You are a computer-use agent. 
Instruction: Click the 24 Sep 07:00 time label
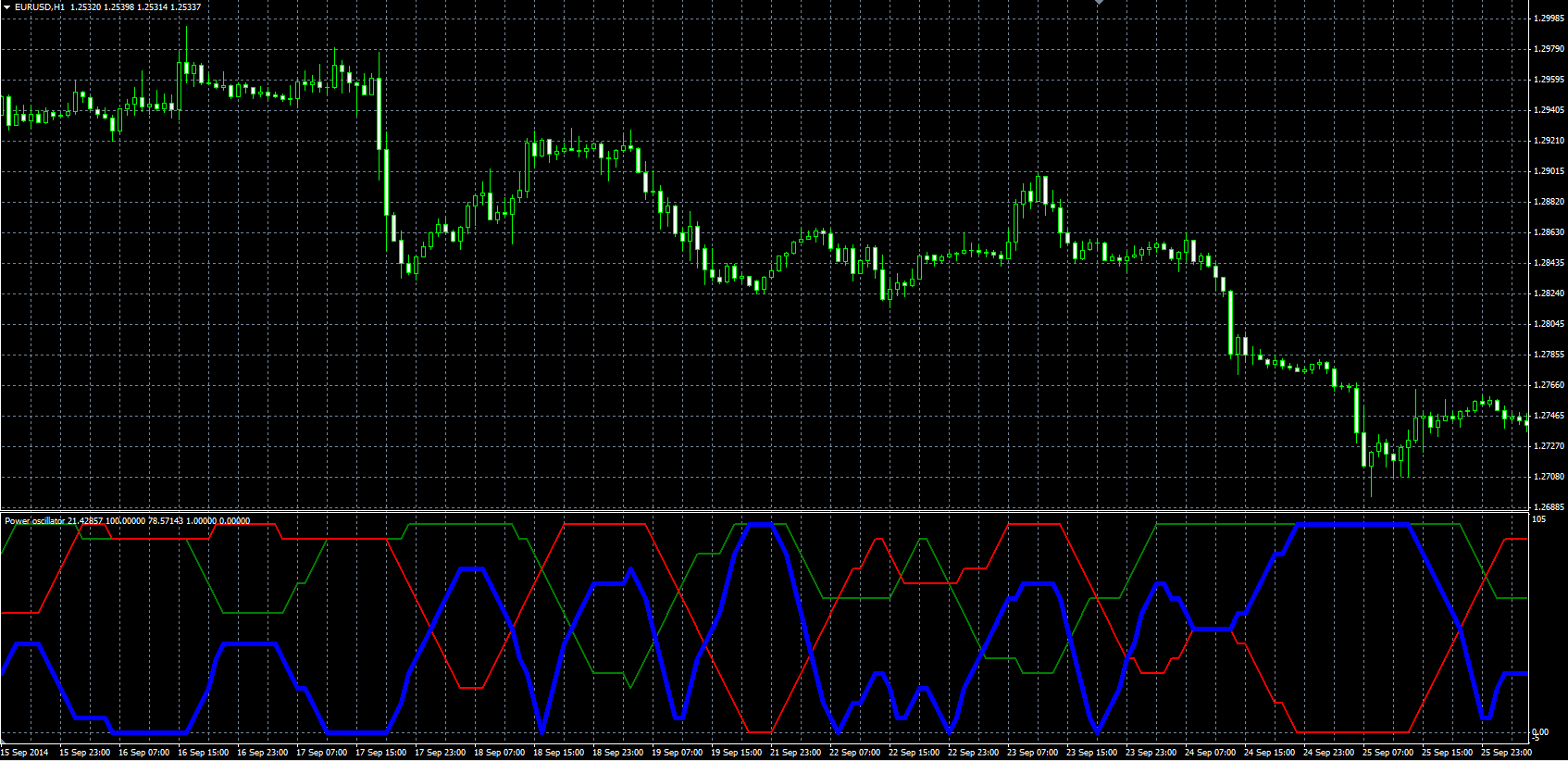[x=1211, y=752]
